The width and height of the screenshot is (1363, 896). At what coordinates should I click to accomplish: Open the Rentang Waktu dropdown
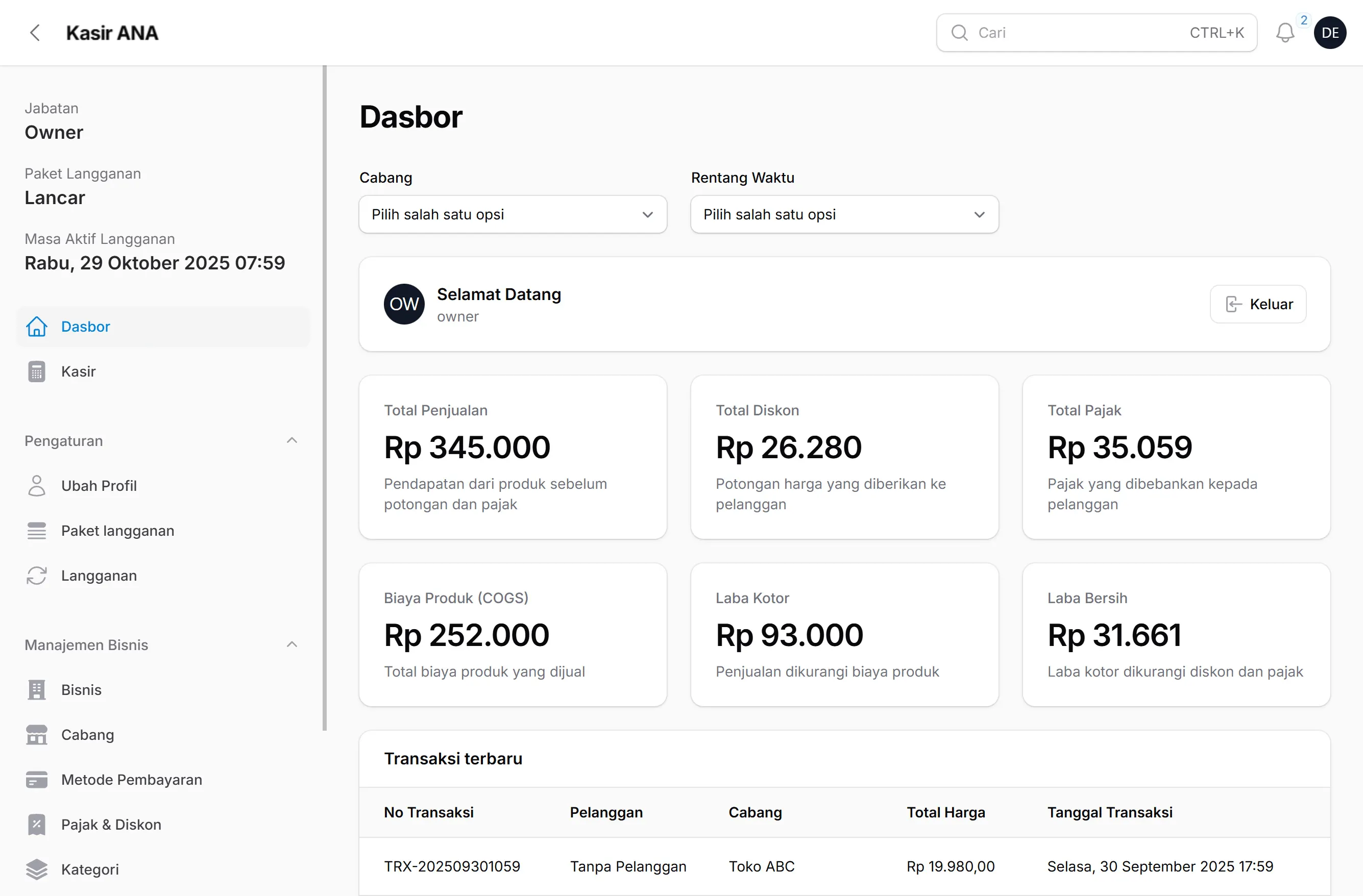[x=844, y=215]
